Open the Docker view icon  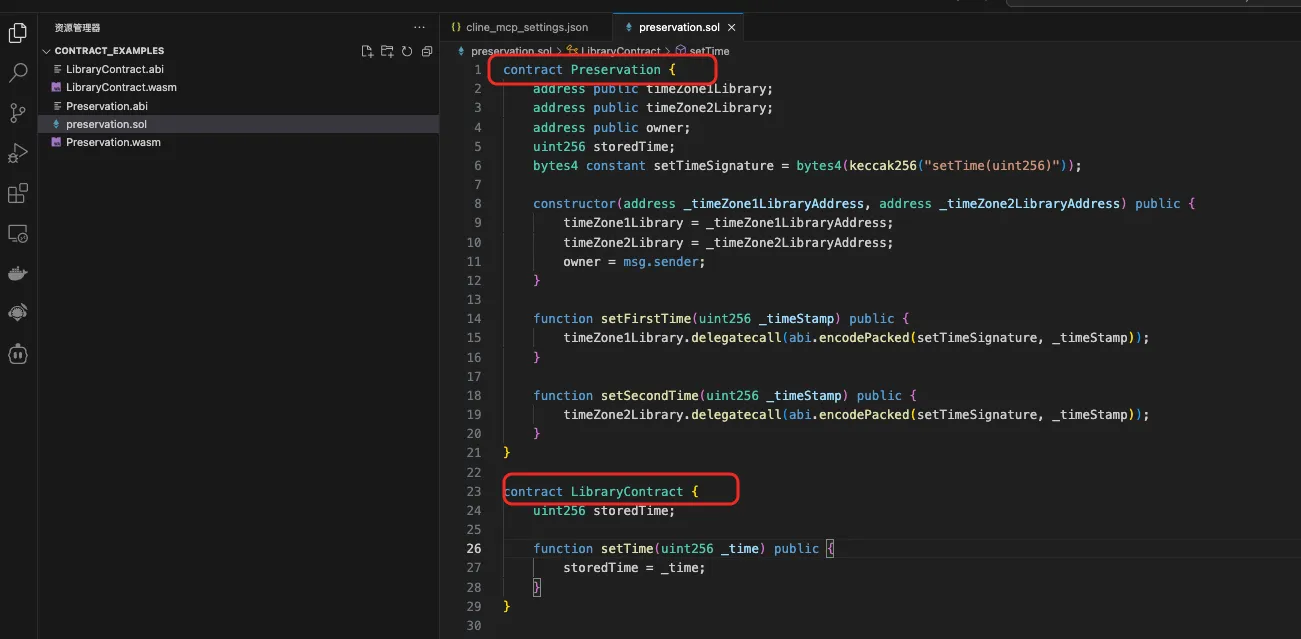coord(17,273)
